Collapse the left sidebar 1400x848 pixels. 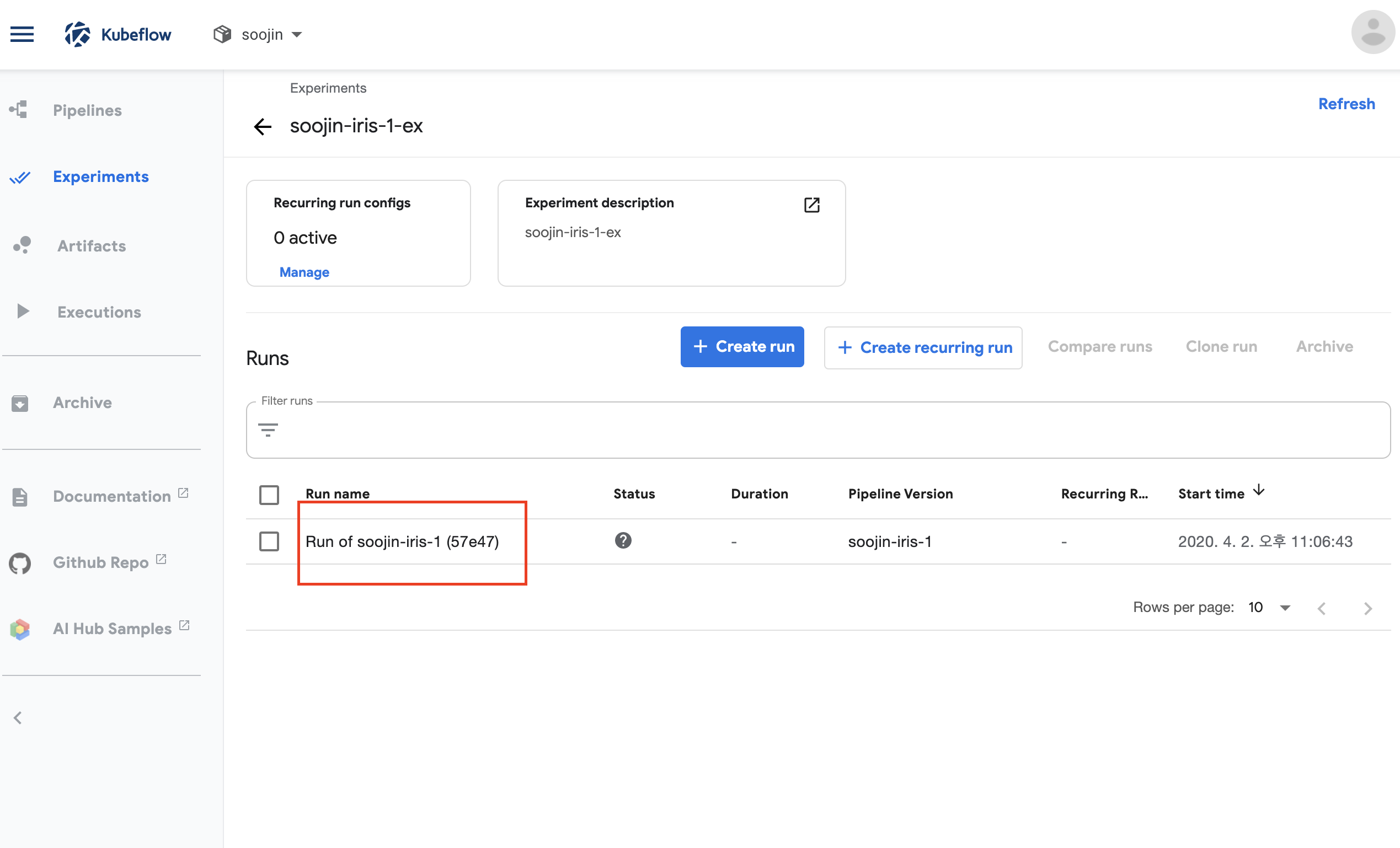[18, 718]
